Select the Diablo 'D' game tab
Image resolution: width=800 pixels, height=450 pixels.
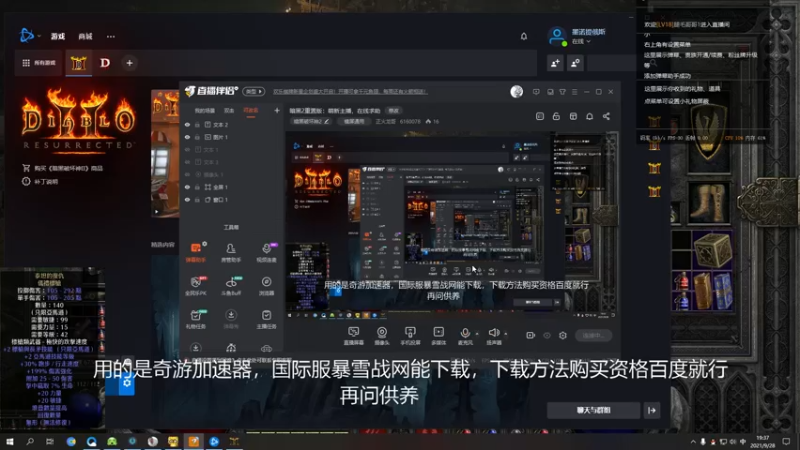[x=105, y=63]
